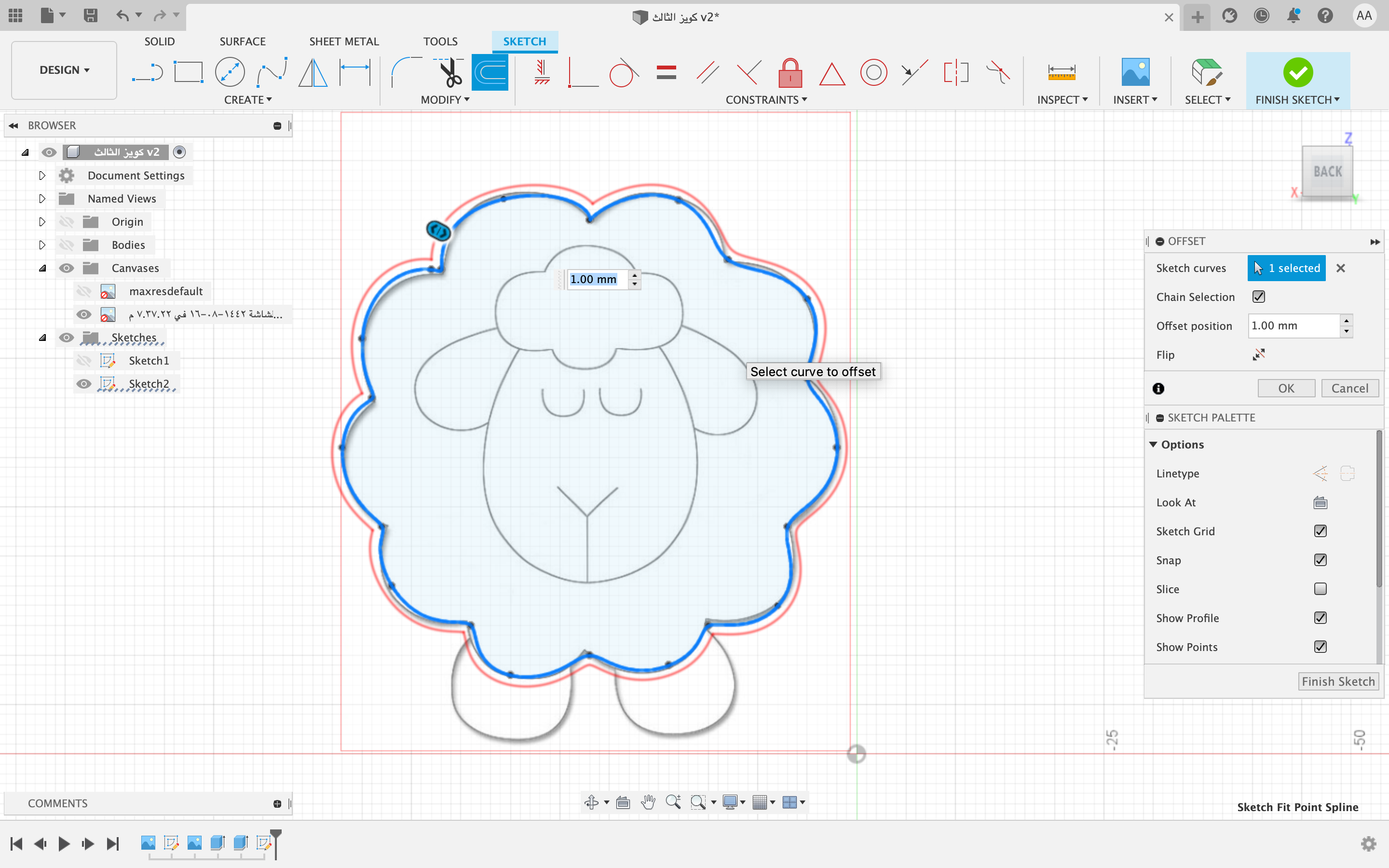Open the MODIFY dropdown menu
Image resolution: width=1389 pixels, height=868 pixels.
click(445, 100)
